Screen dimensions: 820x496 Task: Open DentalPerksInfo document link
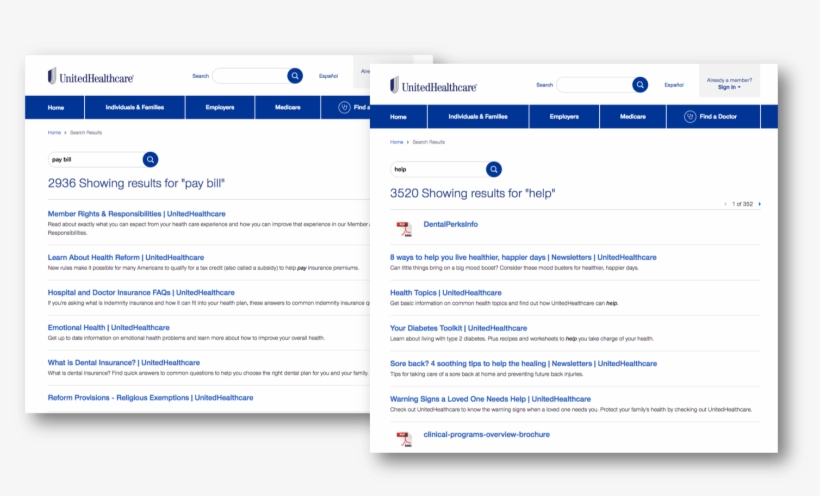(450, 224)
